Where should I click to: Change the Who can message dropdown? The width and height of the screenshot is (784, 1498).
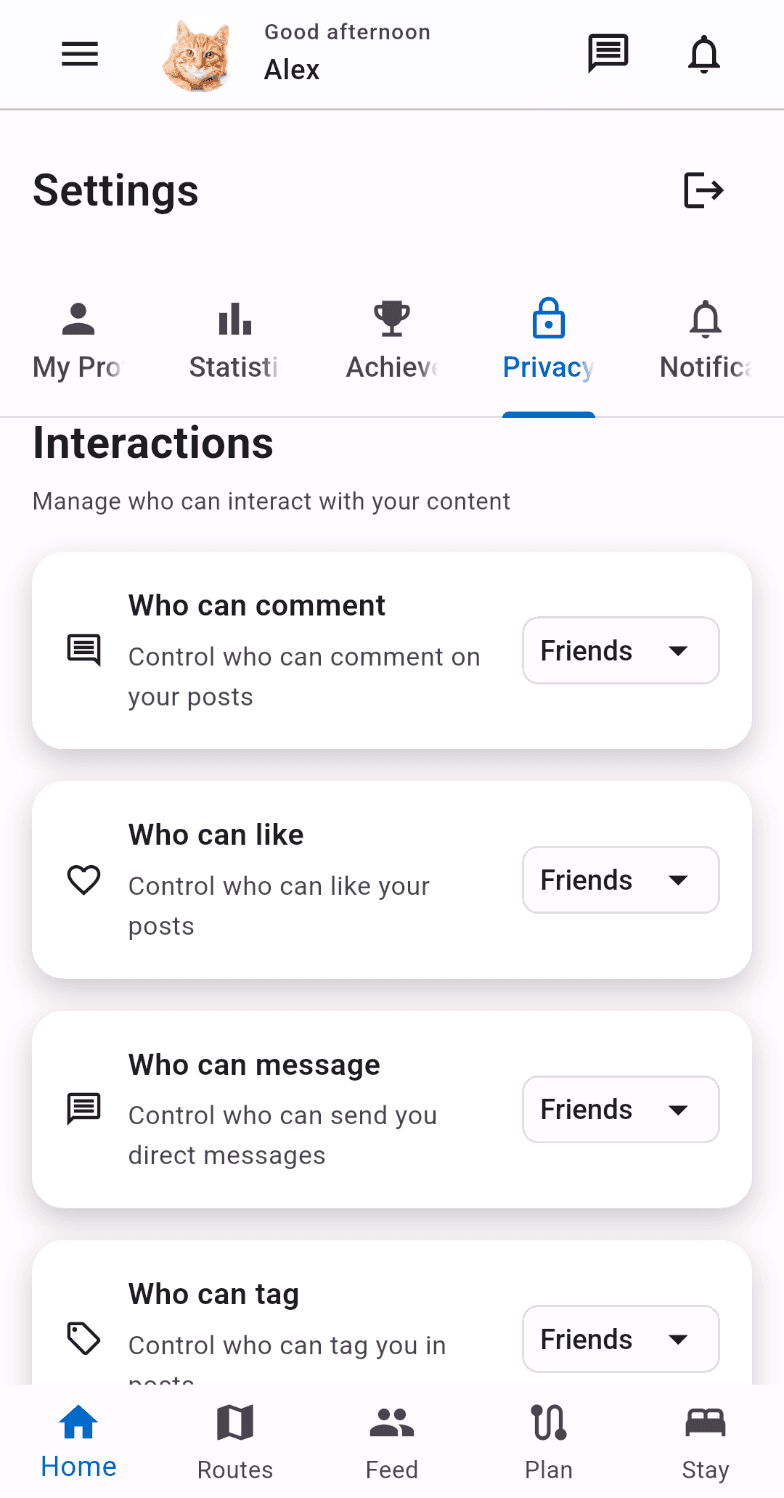620,1109
